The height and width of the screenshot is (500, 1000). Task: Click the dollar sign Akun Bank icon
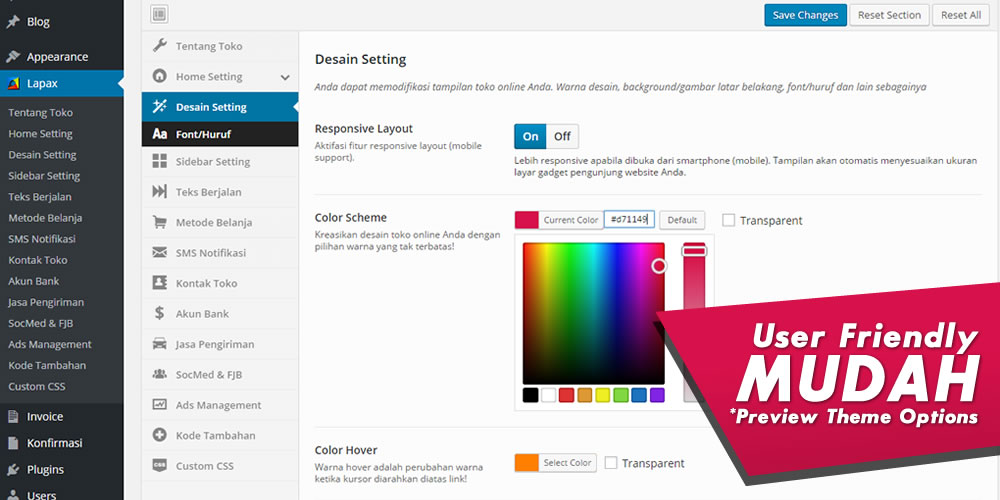click(159, 313)
